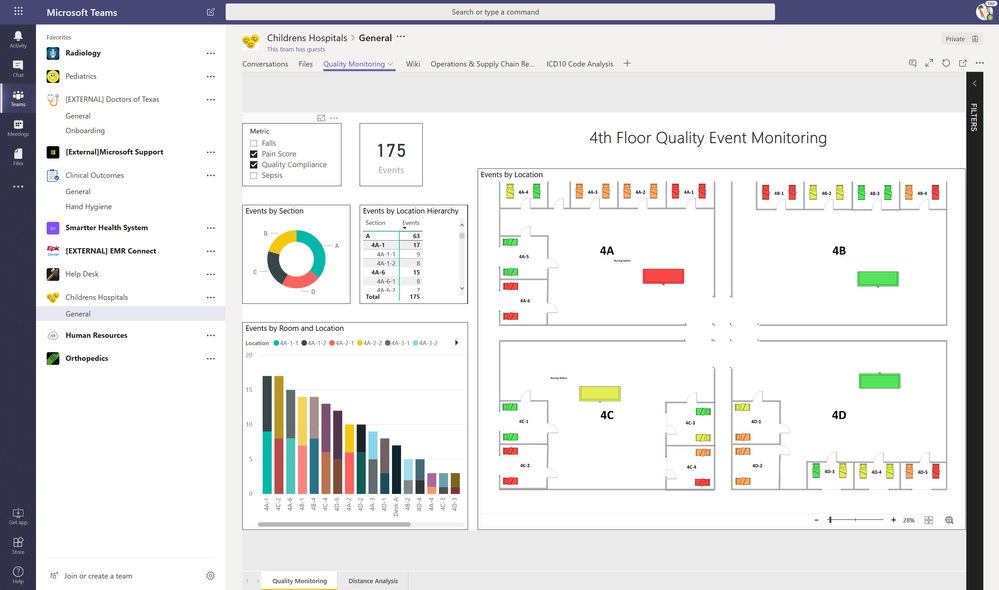Open the Store from the left rail

click(x=18, y=545)
